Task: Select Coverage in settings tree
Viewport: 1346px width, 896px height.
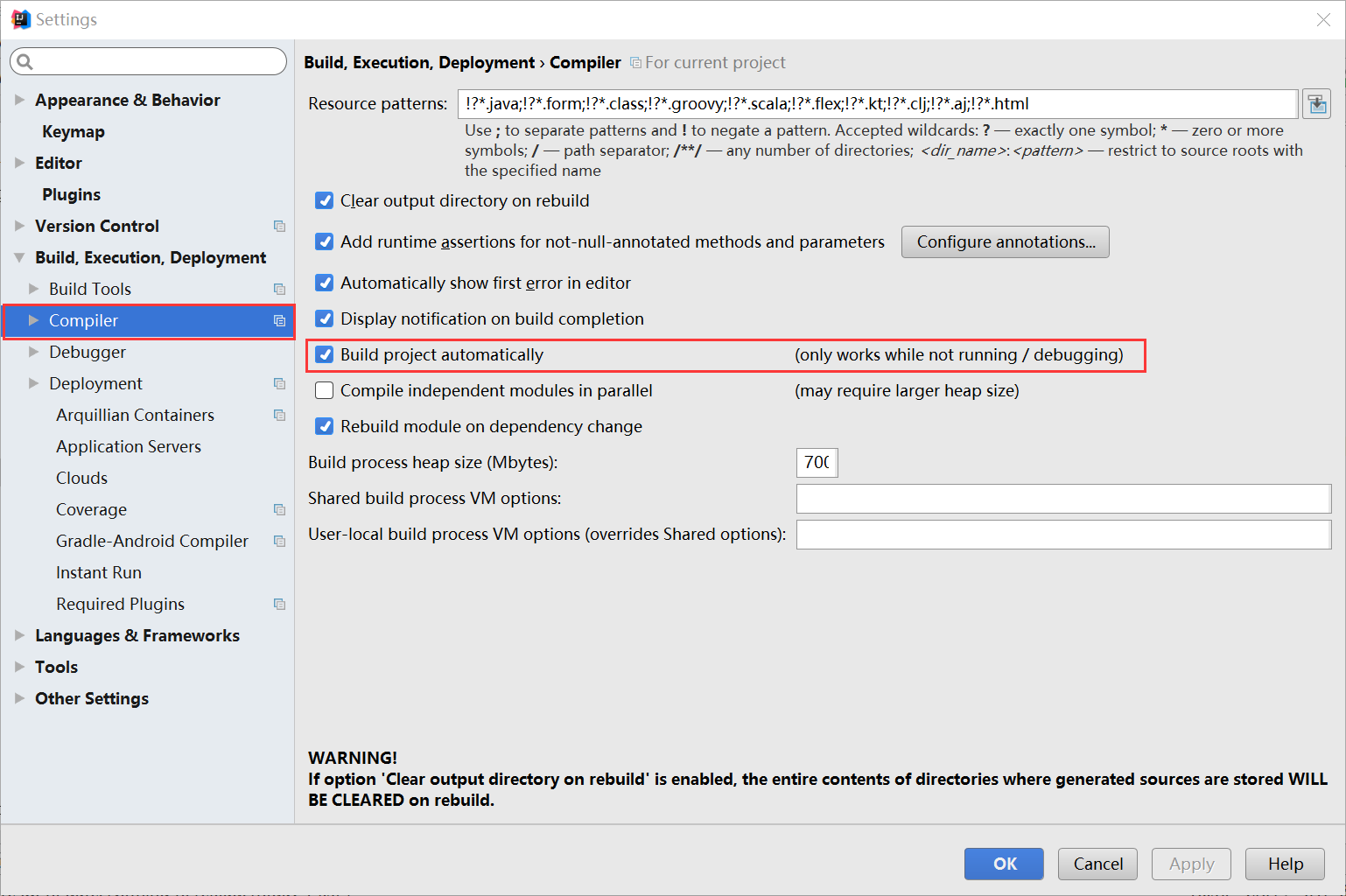Action: [91, 509]
